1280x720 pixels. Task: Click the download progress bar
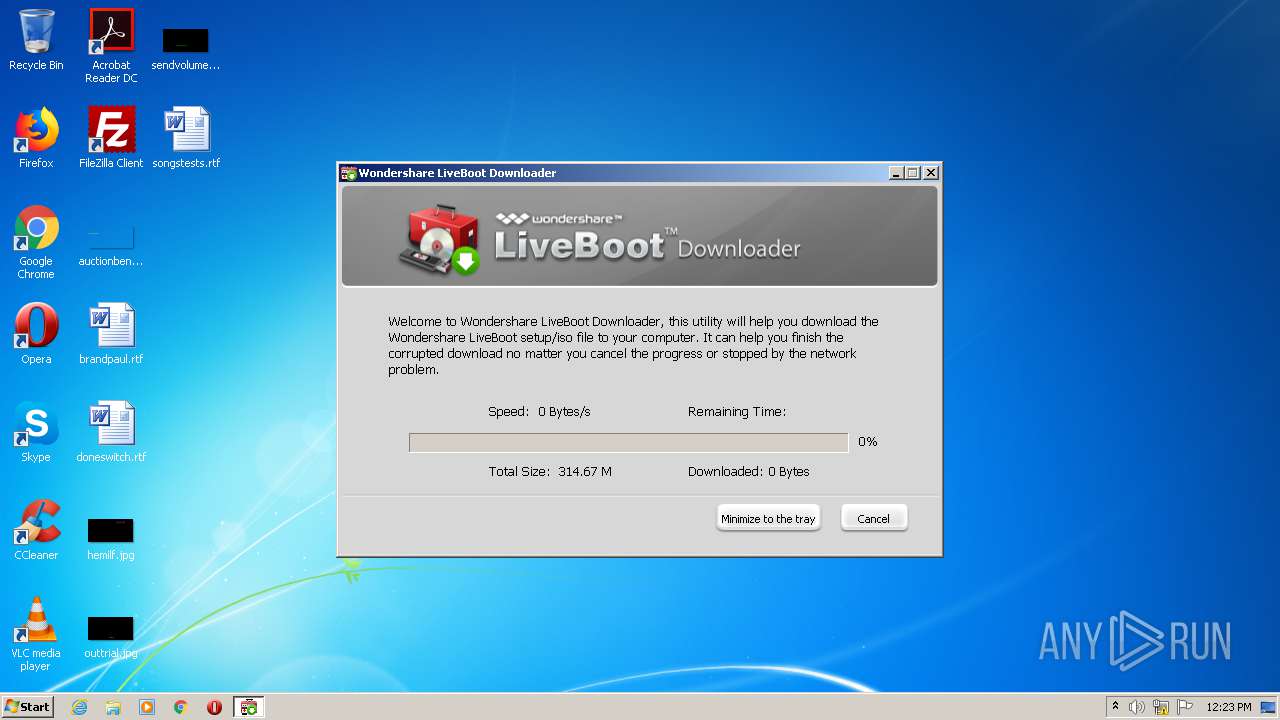point(628,443)
